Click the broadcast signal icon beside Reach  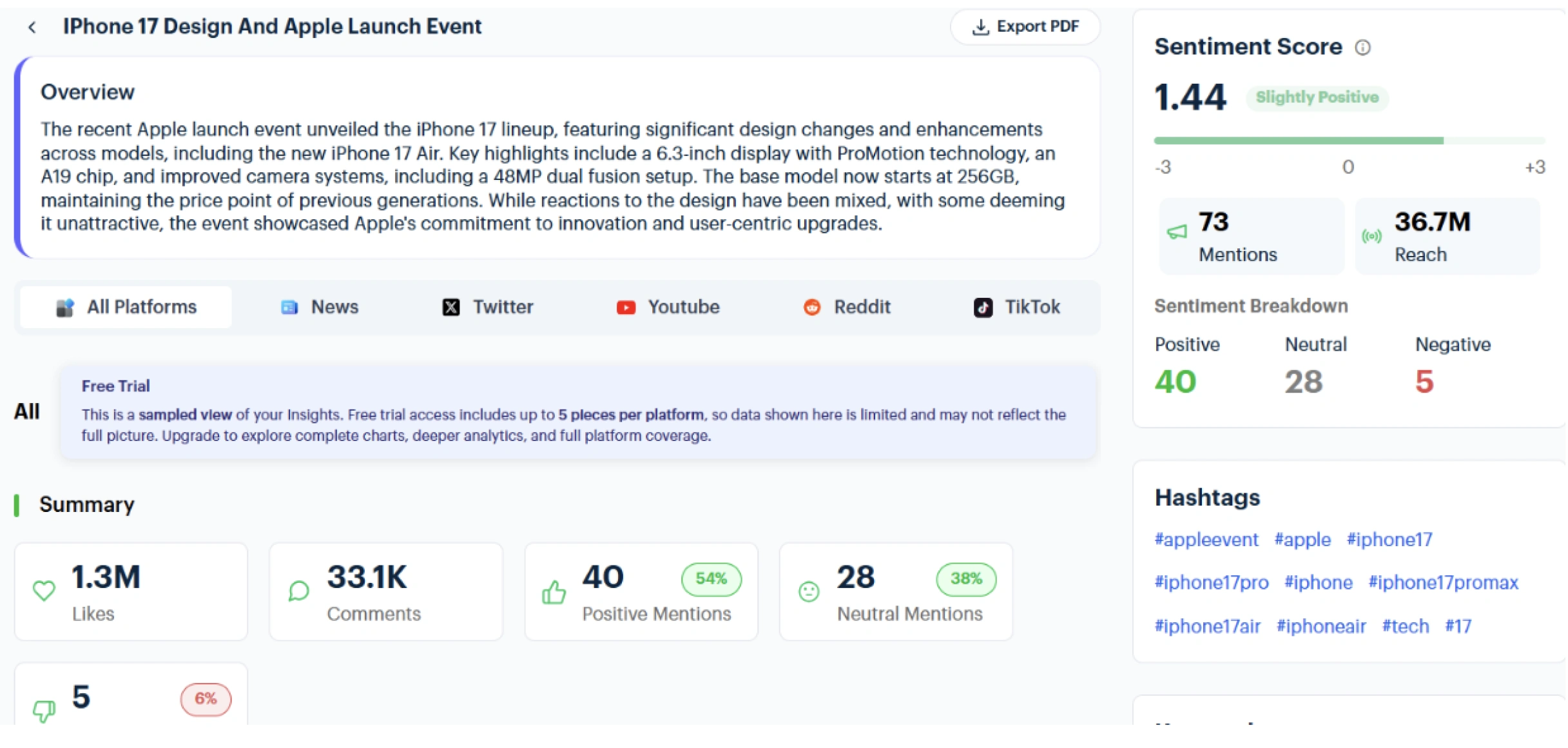[1372, 237]
